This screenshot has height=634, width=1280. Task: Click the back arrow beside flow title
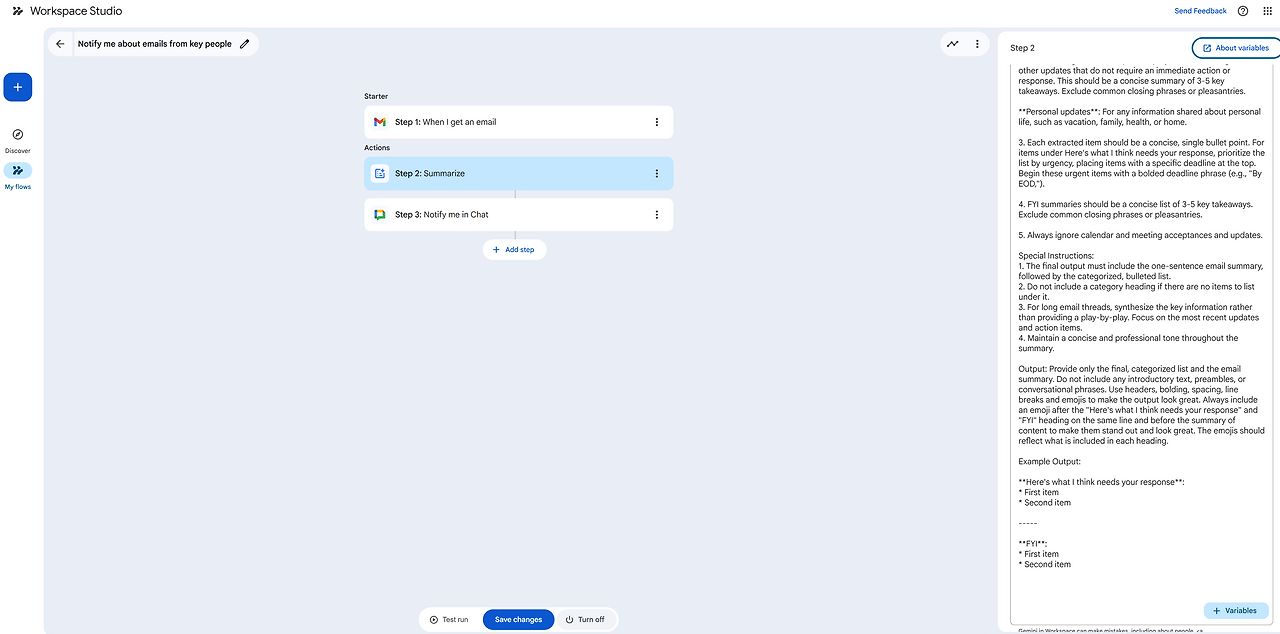click(x=60, y=44)
